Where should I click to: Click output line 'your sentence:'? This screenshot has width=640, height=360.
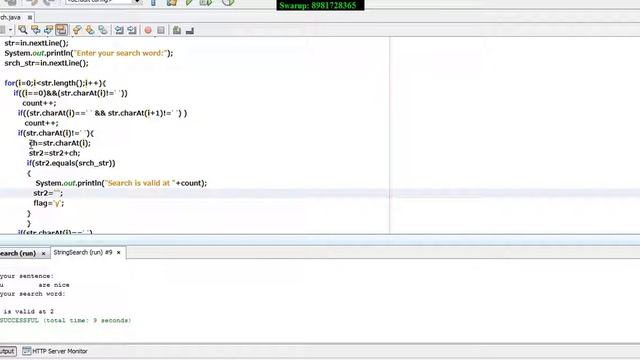tap(27, 276)
